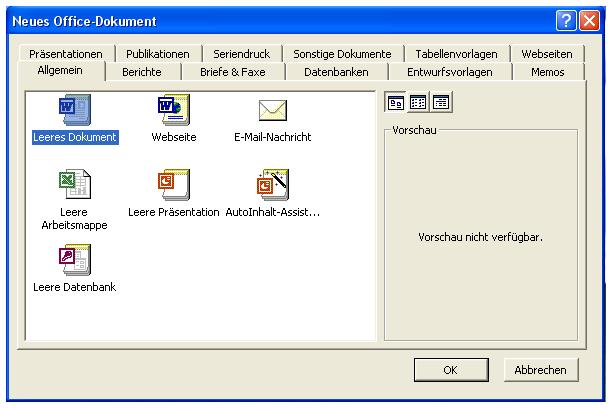Open the Briefe & Faxe tab
This screenshot has width=614, height=408.
click(x=233, y=72)
